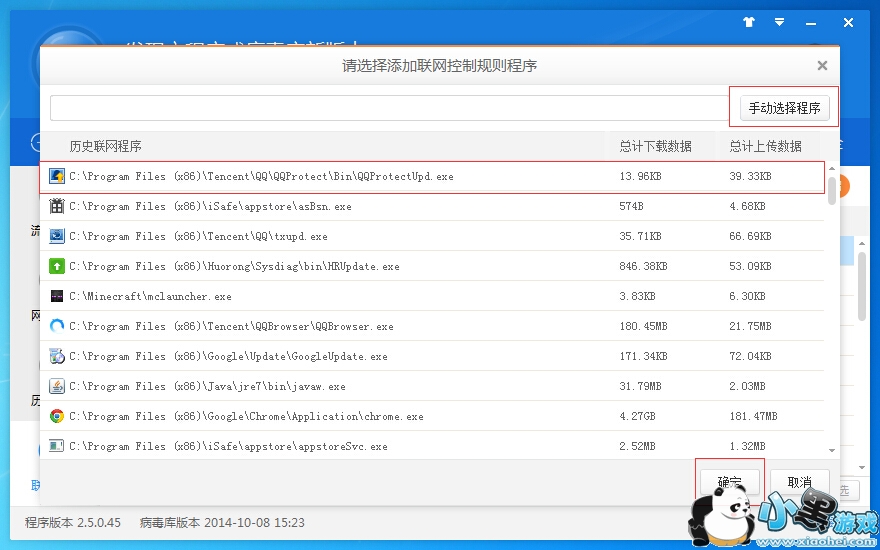Open main window menu triangle icon
This screenshot has width=880, height=550.
pos(780,22)
